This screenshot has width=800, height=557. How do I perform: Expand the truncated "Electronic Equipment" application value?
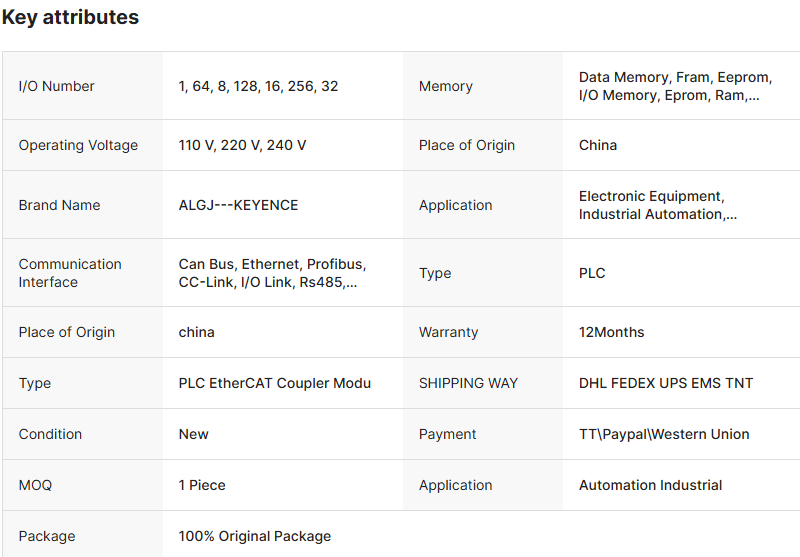(x=658, y=205)
